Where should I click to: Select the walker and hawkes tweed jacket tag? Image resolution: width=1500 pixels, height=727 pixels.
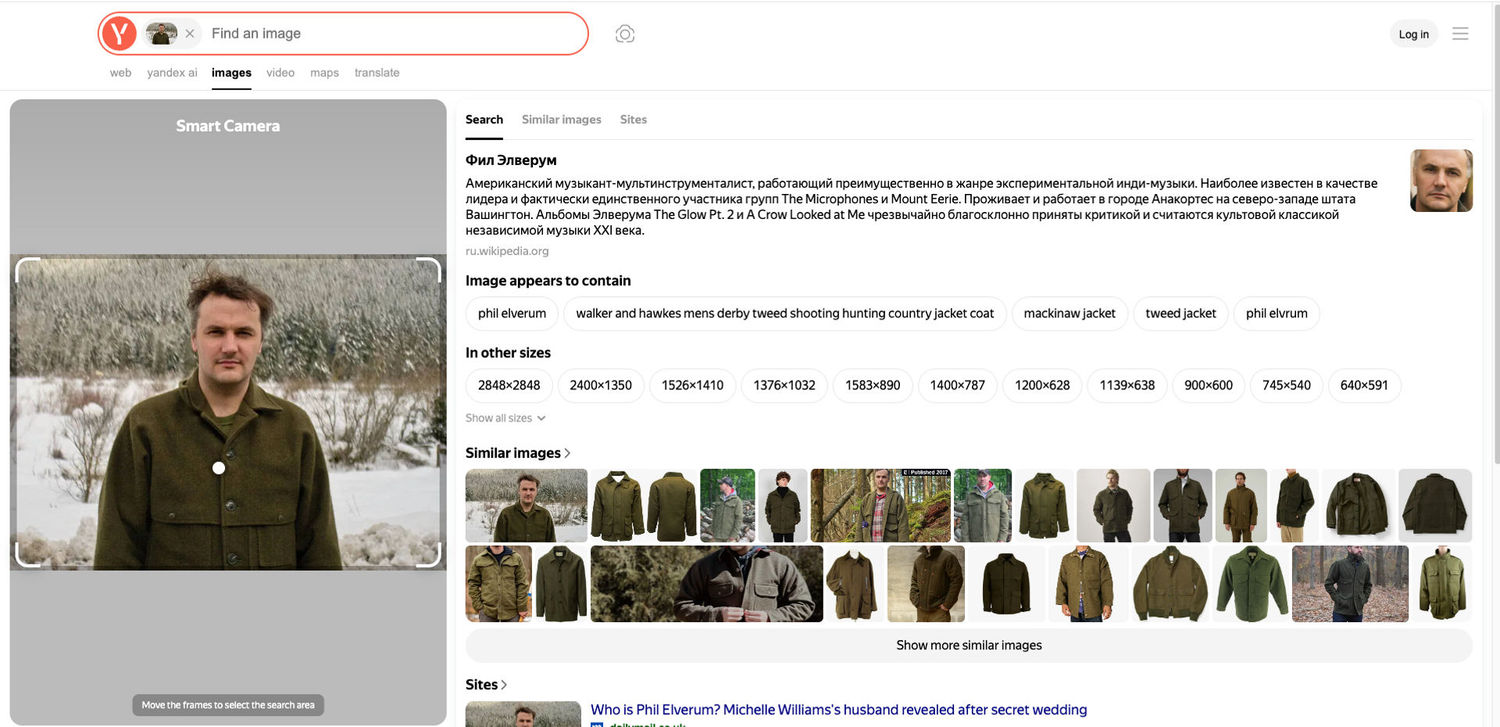tap(785, 313)
